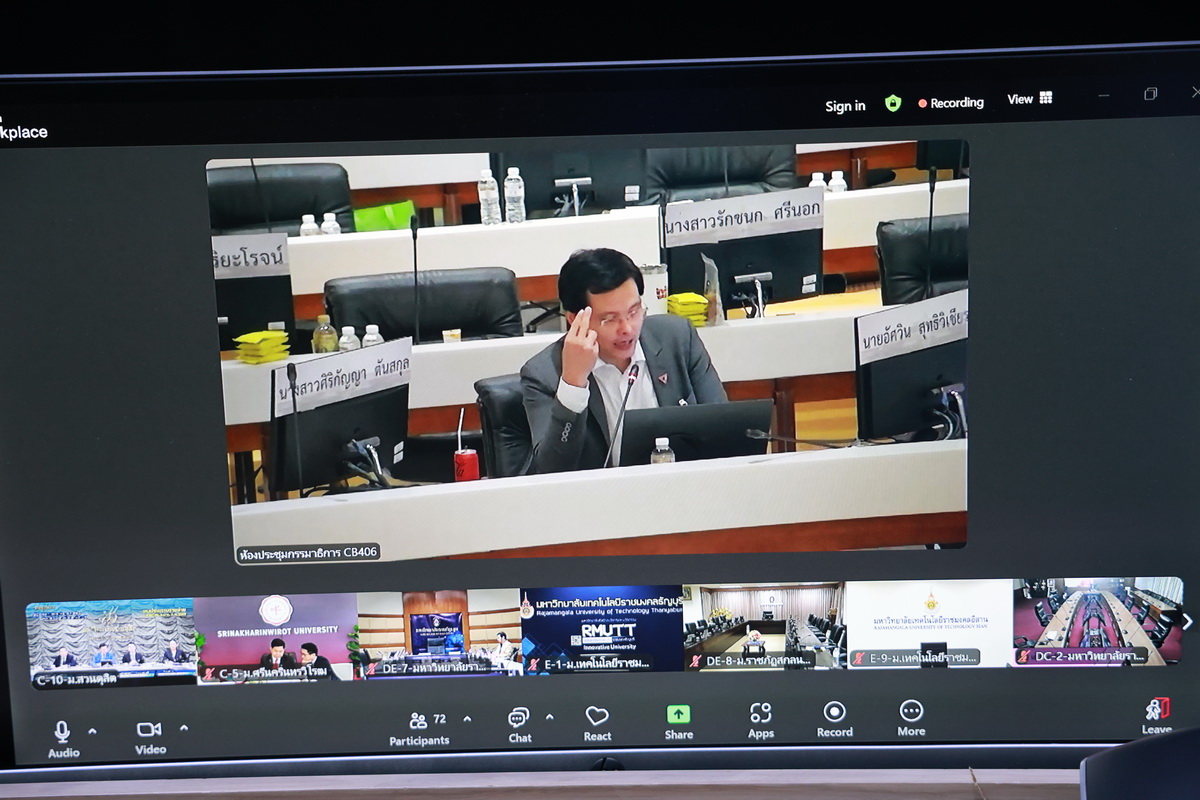Expand the Participants options chevron
Viewport: 1200px width, 800px height.
(x=467, y=718)
